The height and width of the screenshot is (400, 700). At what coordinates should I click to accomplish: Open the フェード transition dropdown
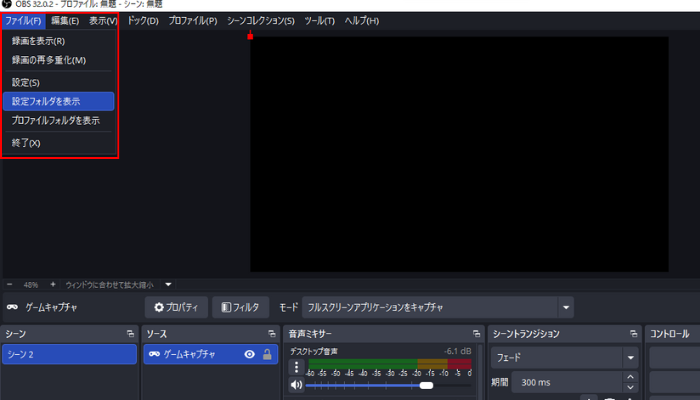point(564,358)
